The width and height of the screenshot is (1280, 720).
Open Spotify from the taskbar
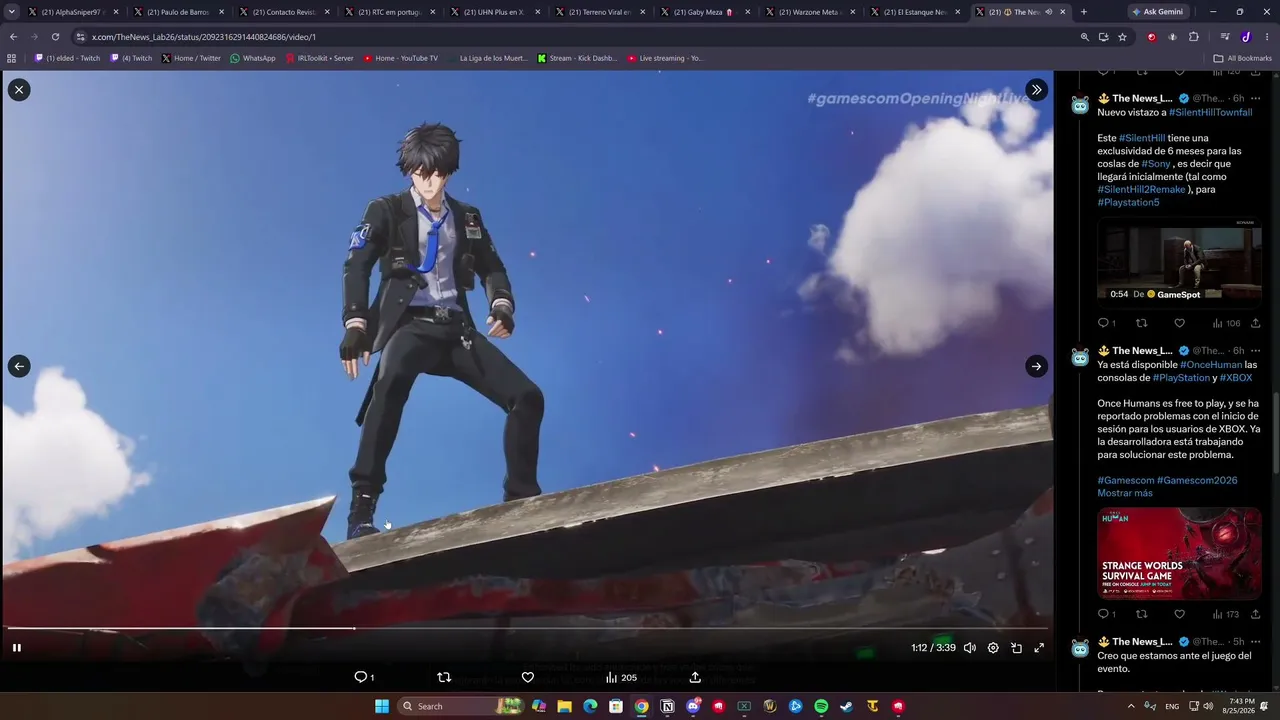coord(821,706)
